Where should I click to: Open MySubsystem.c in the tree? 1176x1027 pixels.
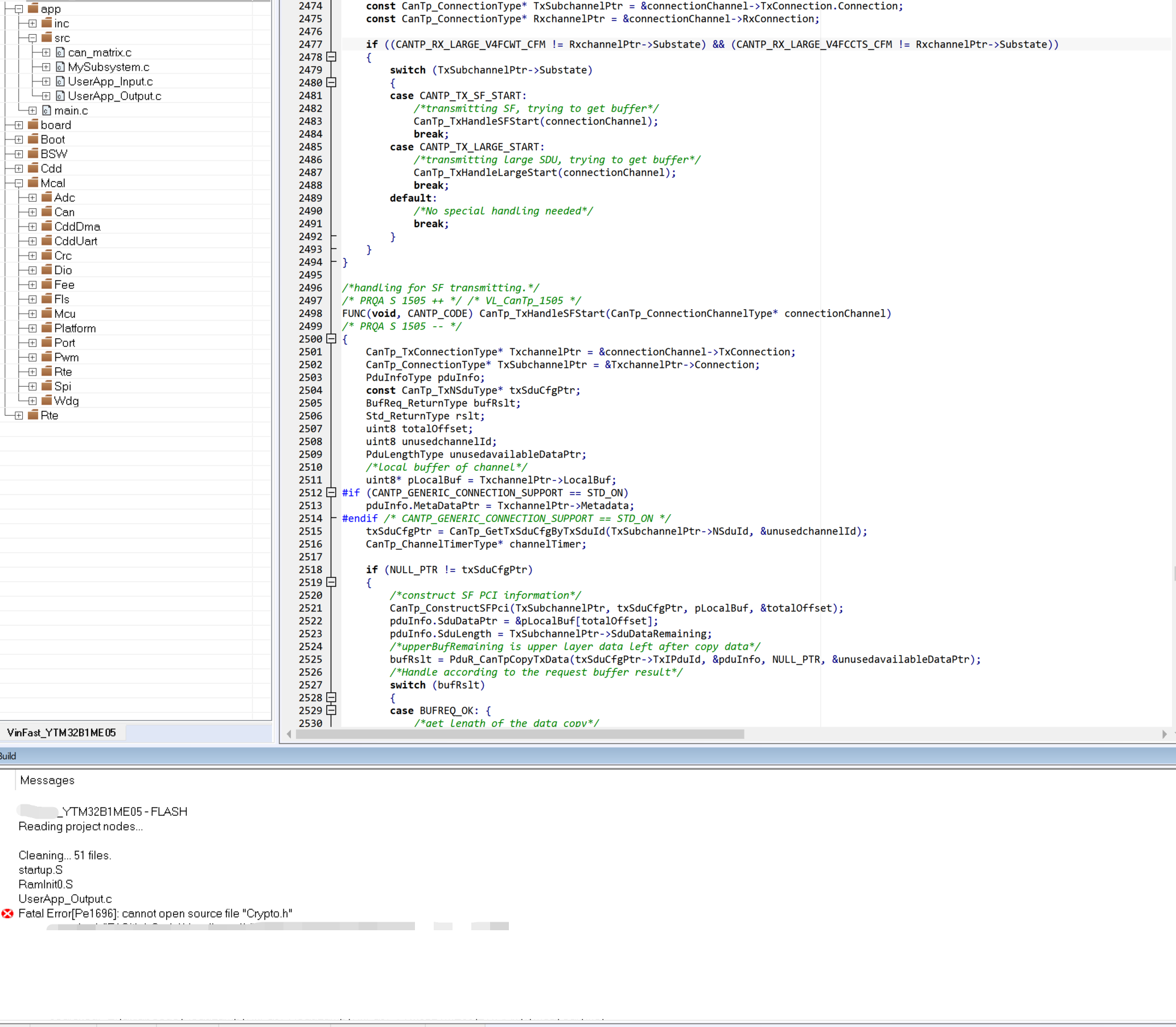[108, 67]
